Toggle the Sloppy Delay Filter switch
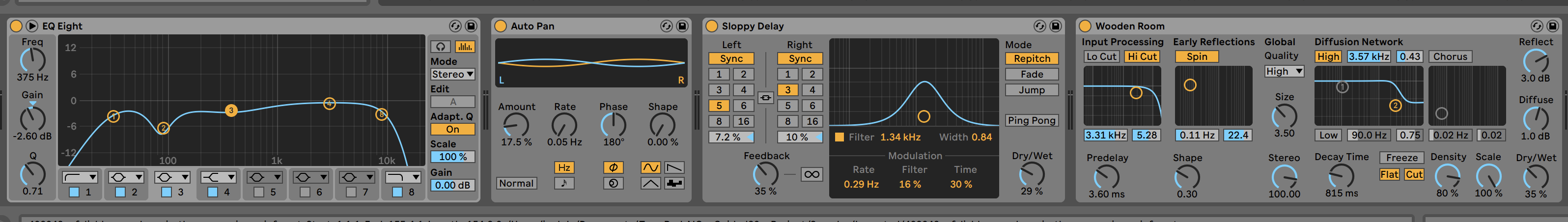The height and width of the screenshot is (222, 1568). (840, 138)
